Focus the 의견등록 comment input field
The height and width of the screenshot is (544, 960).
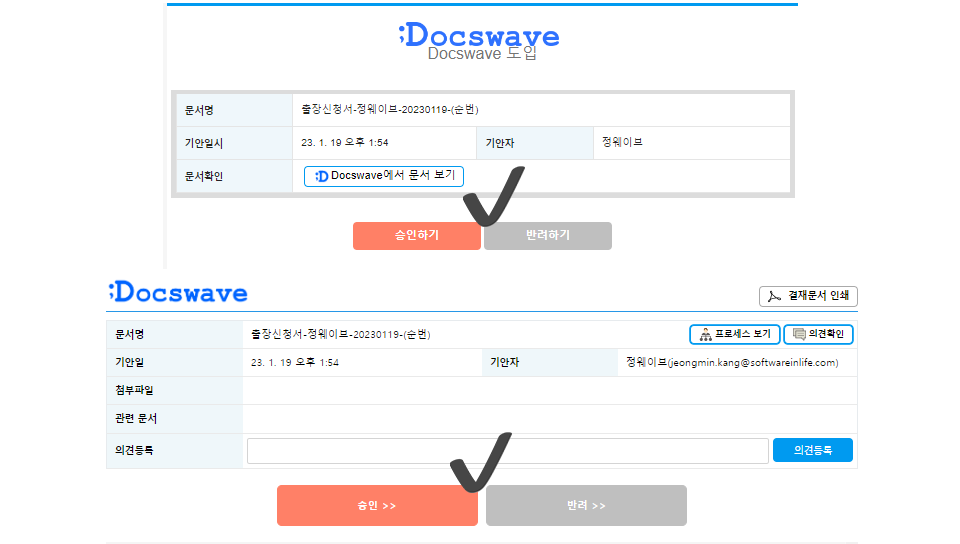pos(508,451)
